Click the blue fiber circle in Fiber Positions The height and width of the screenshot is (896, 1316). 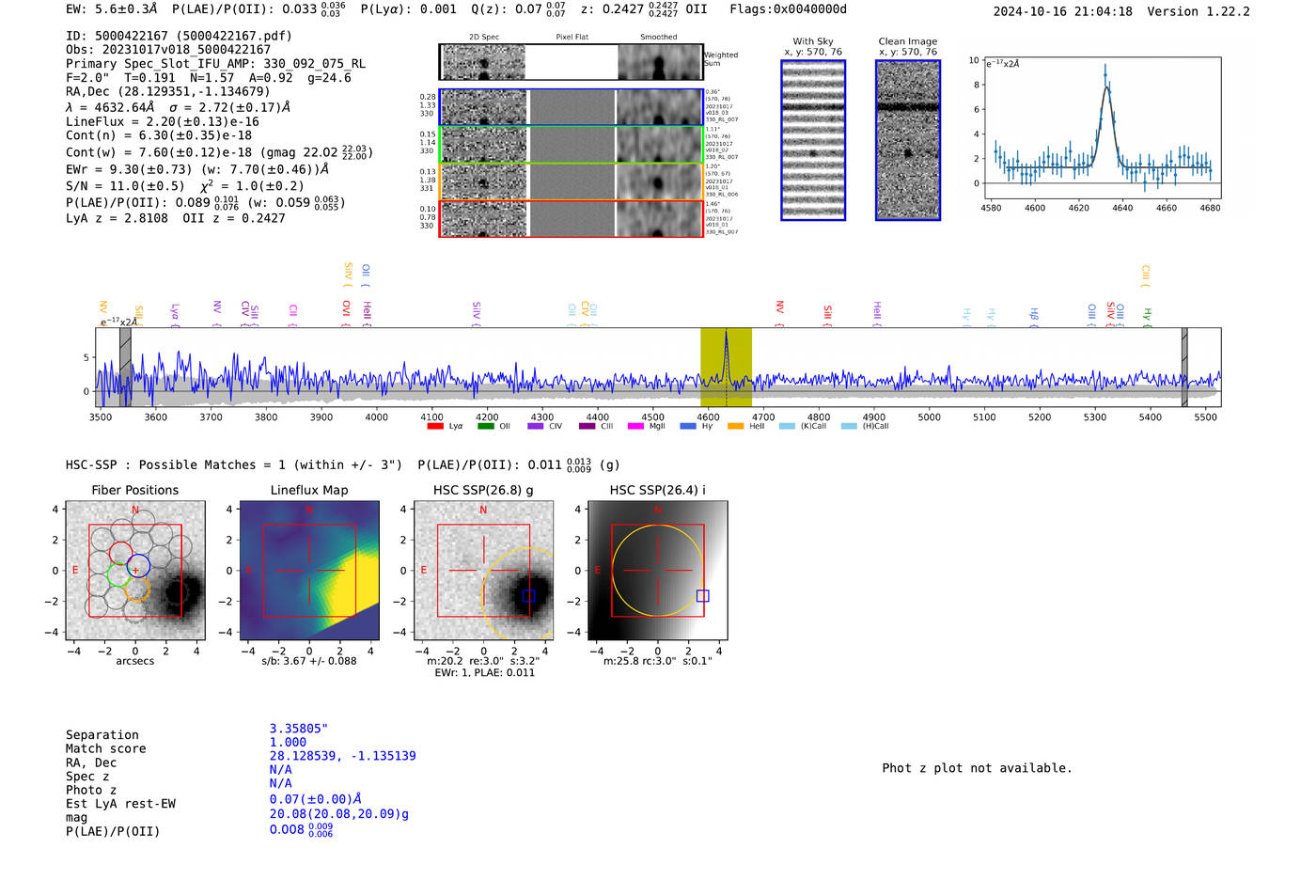139,566
